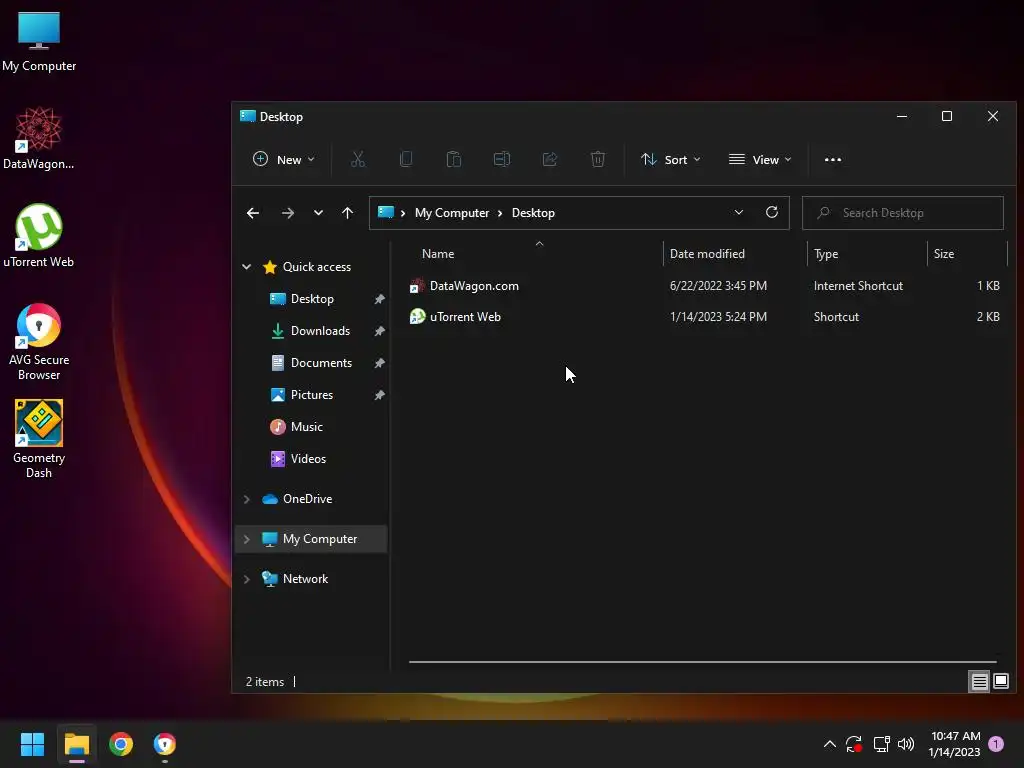
Task: Select the DataWagon desktop shortcut icon
Action: 39,138
